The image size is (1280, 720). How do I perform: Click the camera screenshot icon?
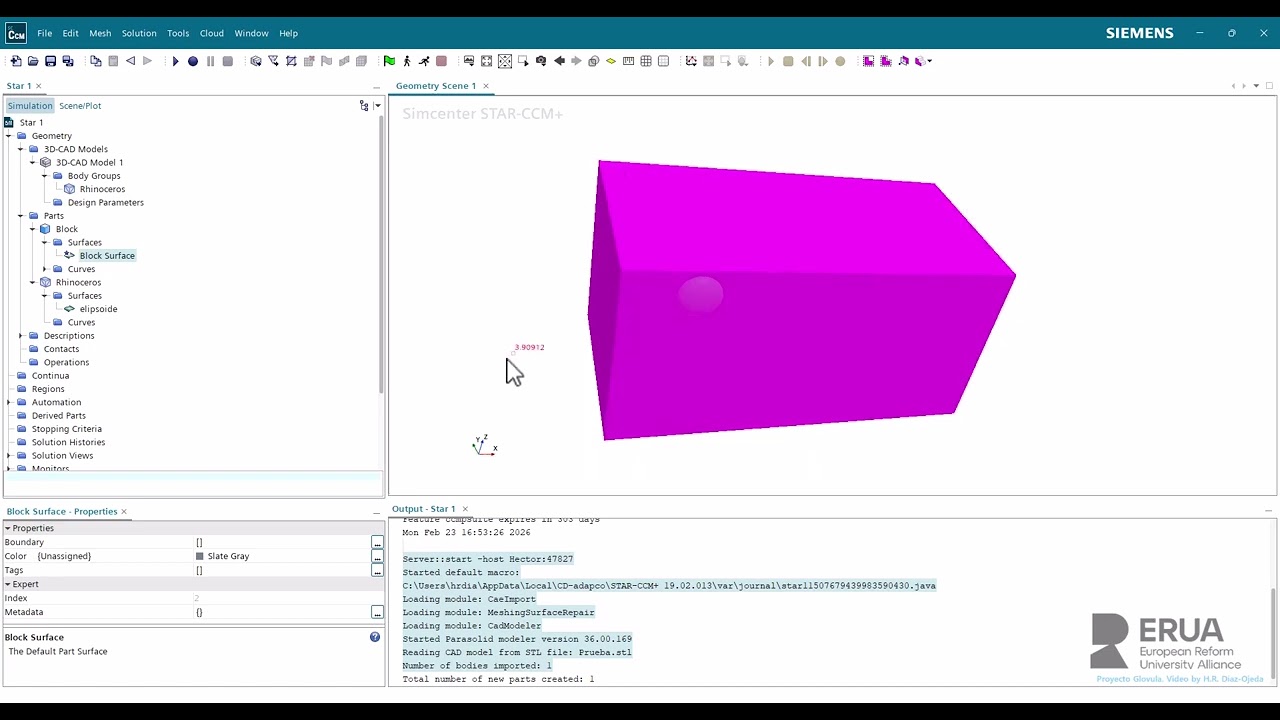pos(541,61)
